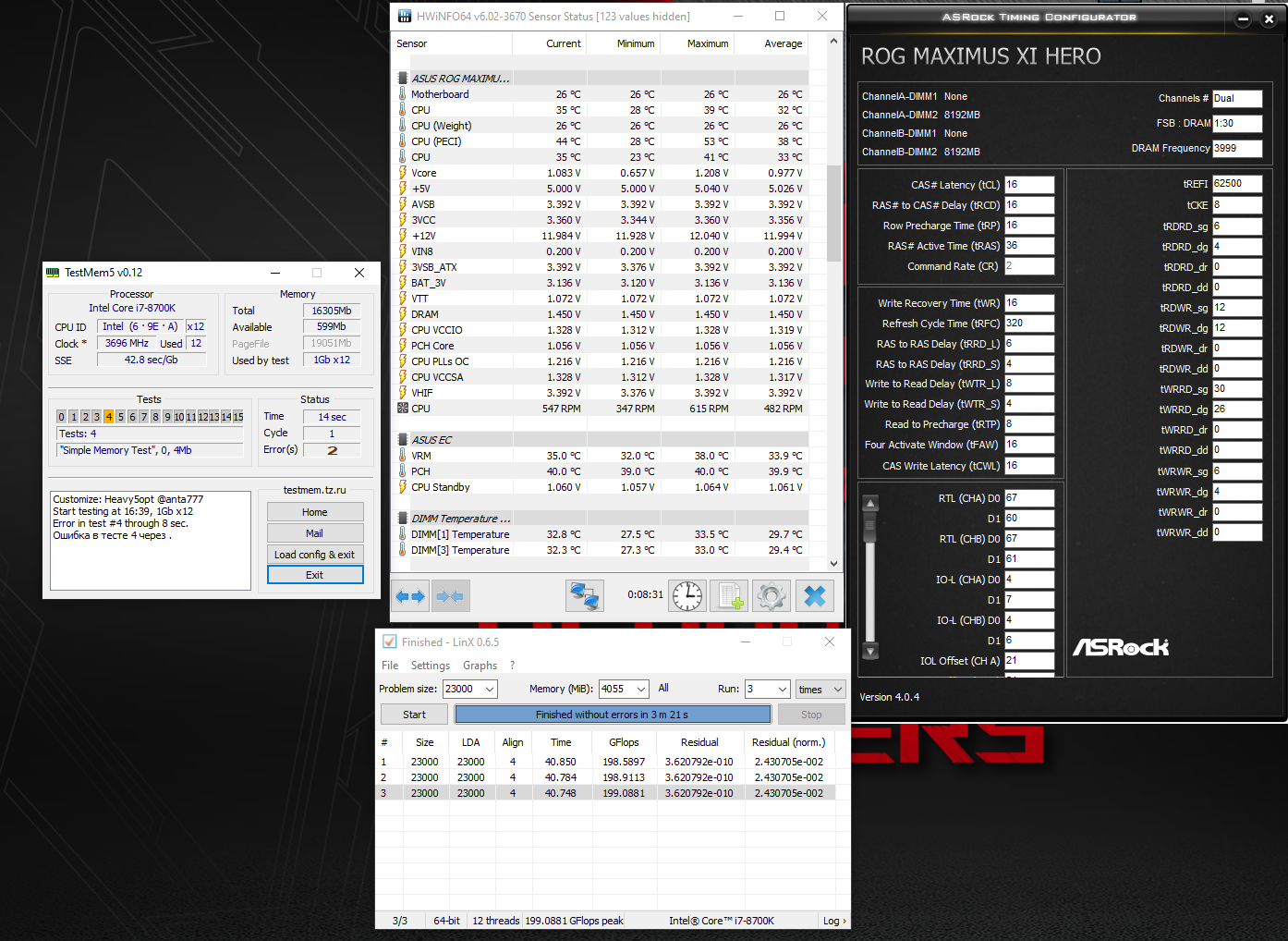Click the DIMM Temperature sensor group icon
The image size is (1288, 941).
pyautogui.click(x=403, y=519)
